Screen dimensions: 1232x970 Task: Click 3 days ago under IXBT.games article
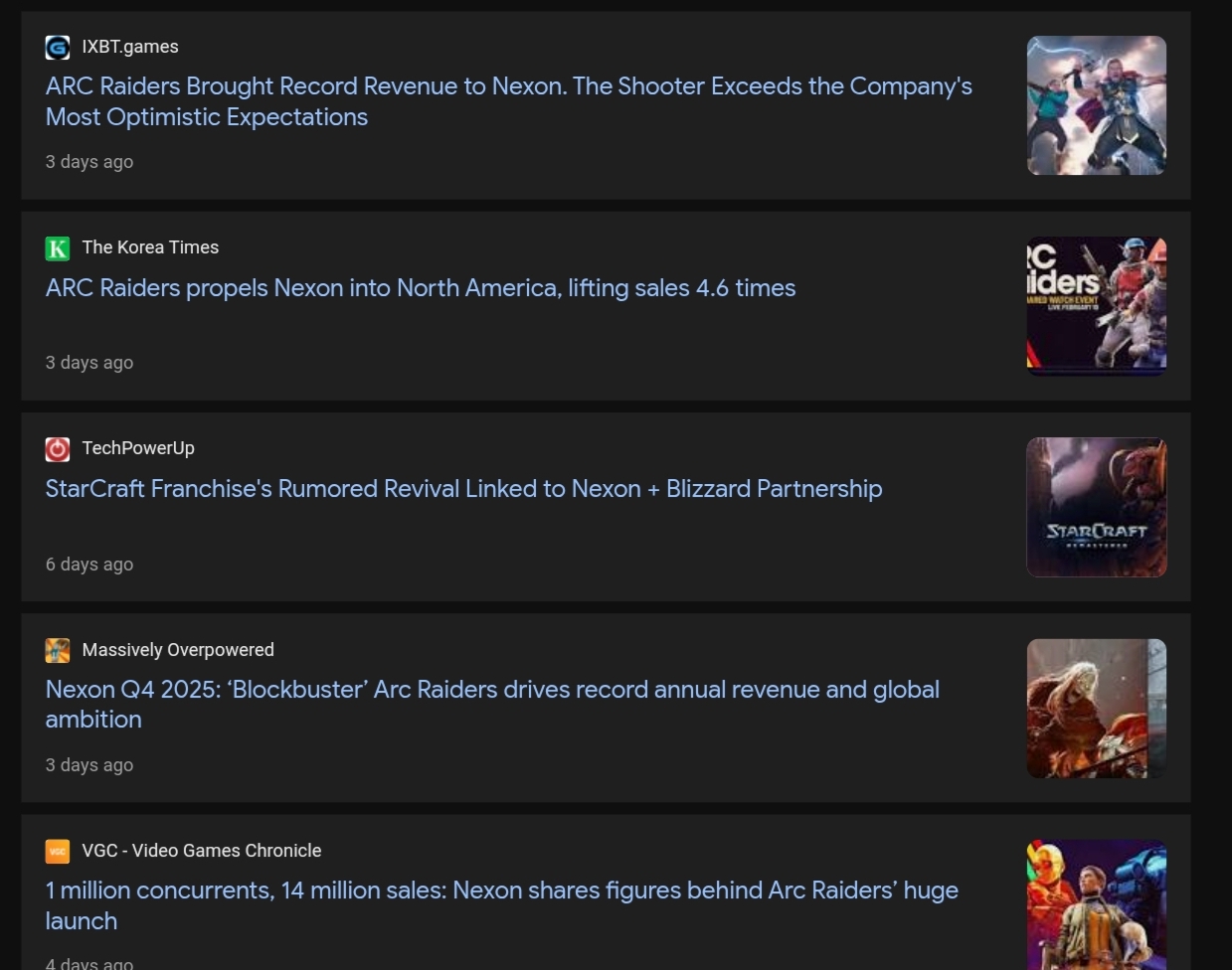pyautogui.click(x=89, y=162)
